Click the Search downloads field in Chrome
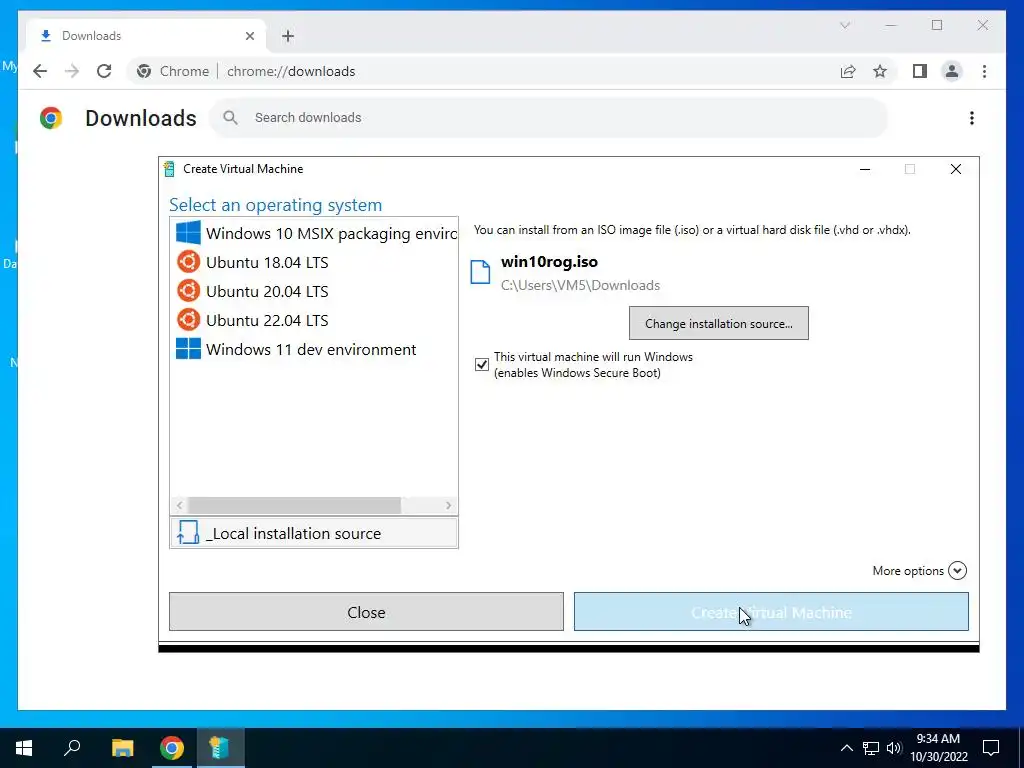Image resolution: width=1024 pixels, height=768 pixels. point(549,118)
